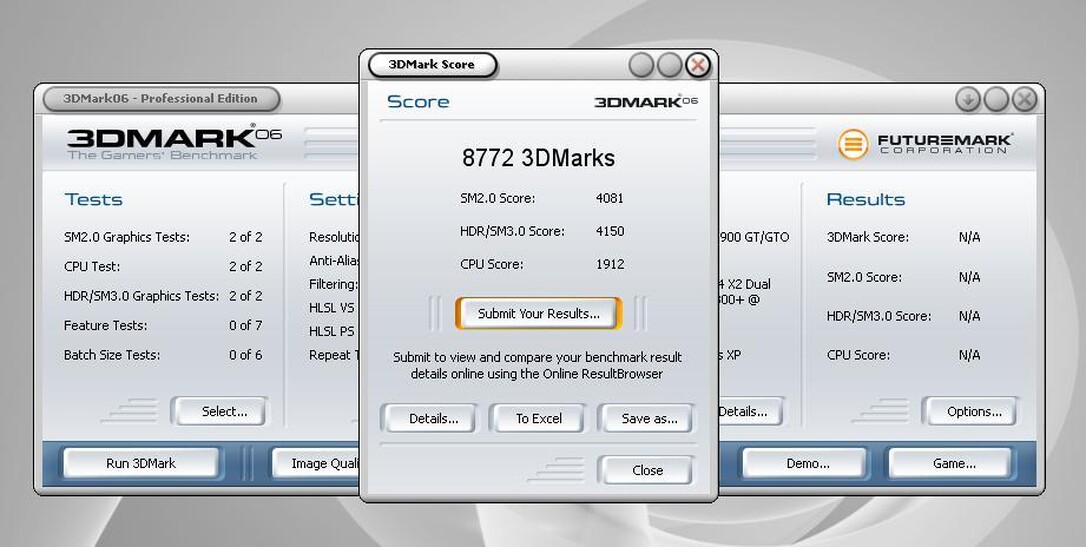Click the down-arrow title button of 3DMark06 window

pyautogui.click(x=968, y=100)
